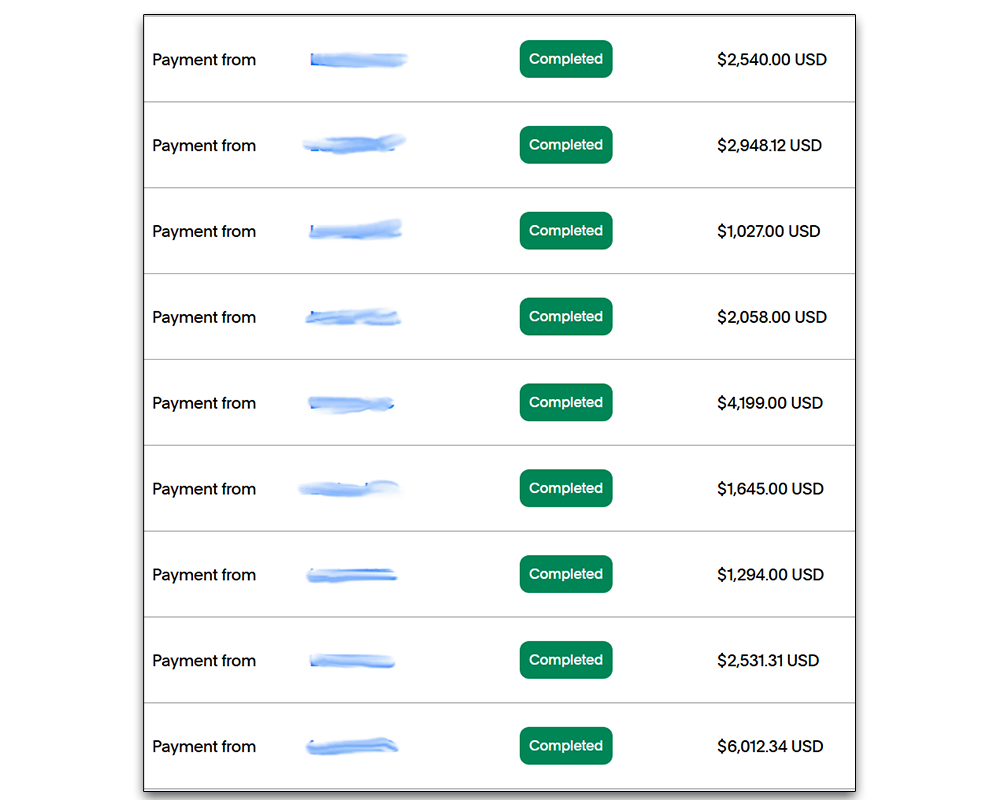
Task: Click the $1,645.00 USD amount
Action: pyautogui.click(x=770, y=489)
